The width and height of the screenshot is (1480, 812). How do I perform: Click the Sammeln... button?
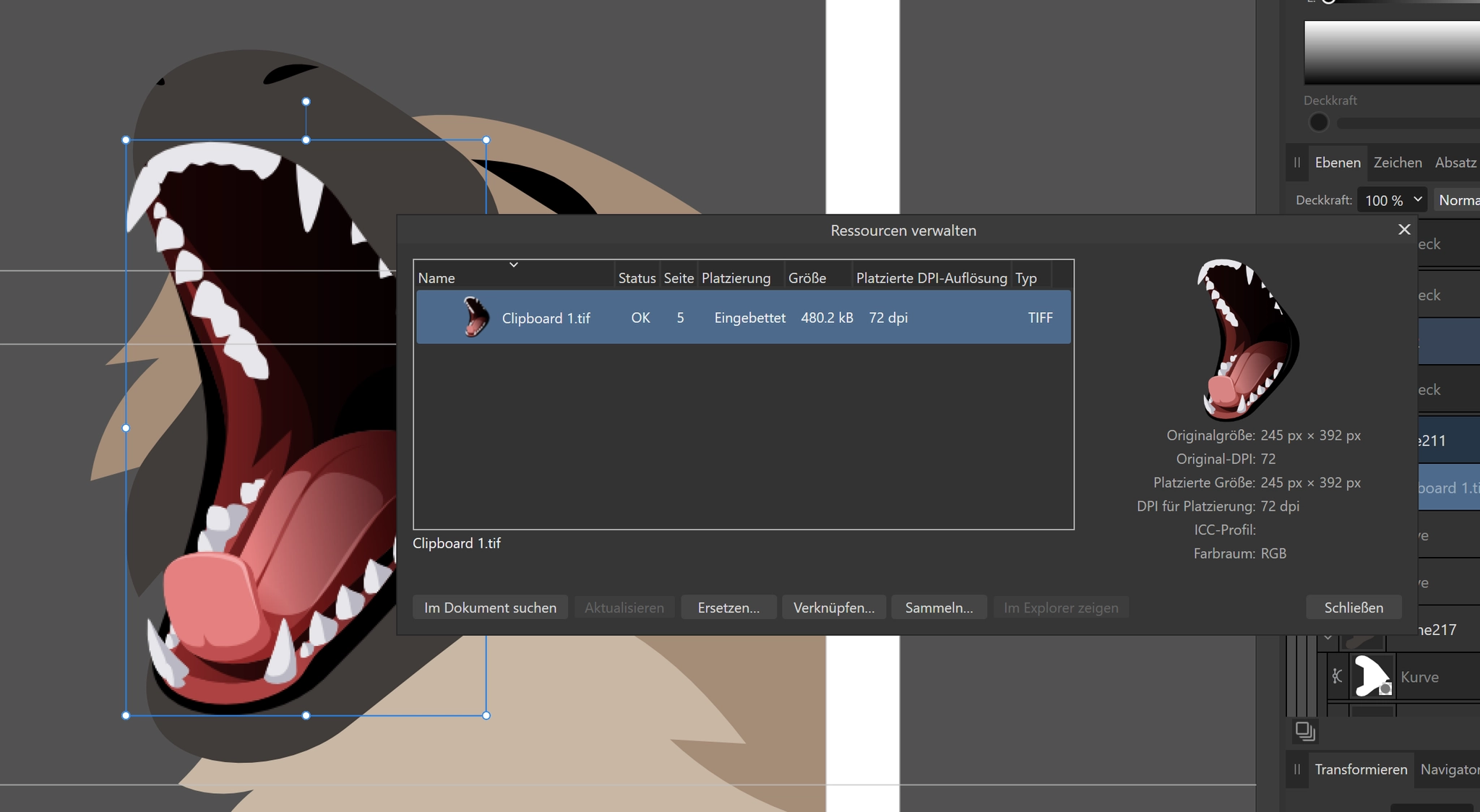[938, 608]
